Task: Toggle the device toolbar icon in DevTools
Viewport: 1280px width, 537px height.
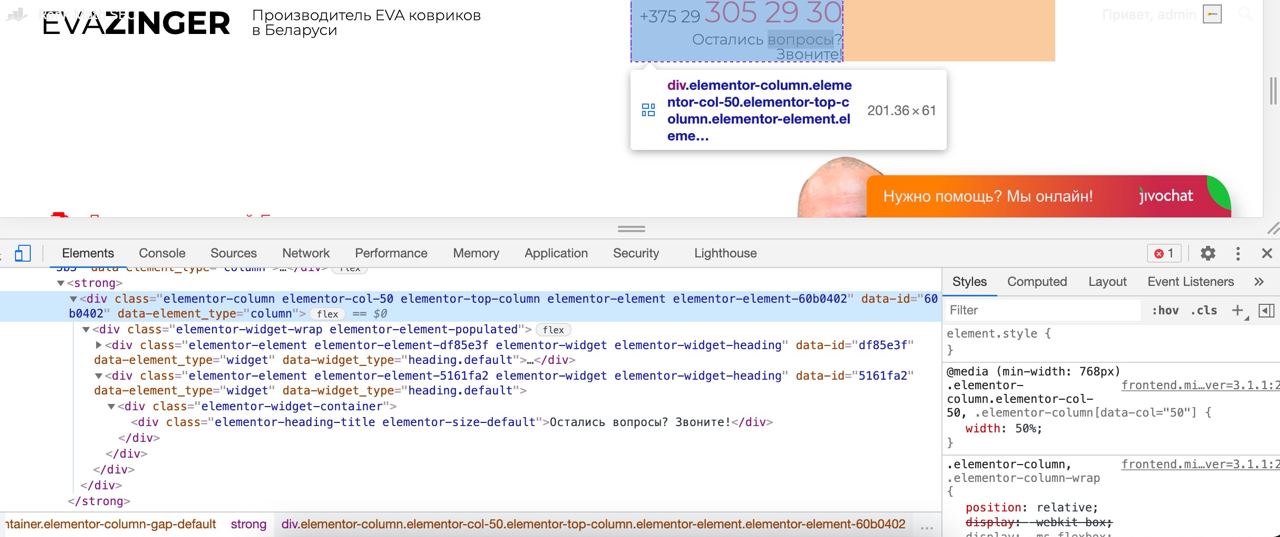Action: point(23,253)
